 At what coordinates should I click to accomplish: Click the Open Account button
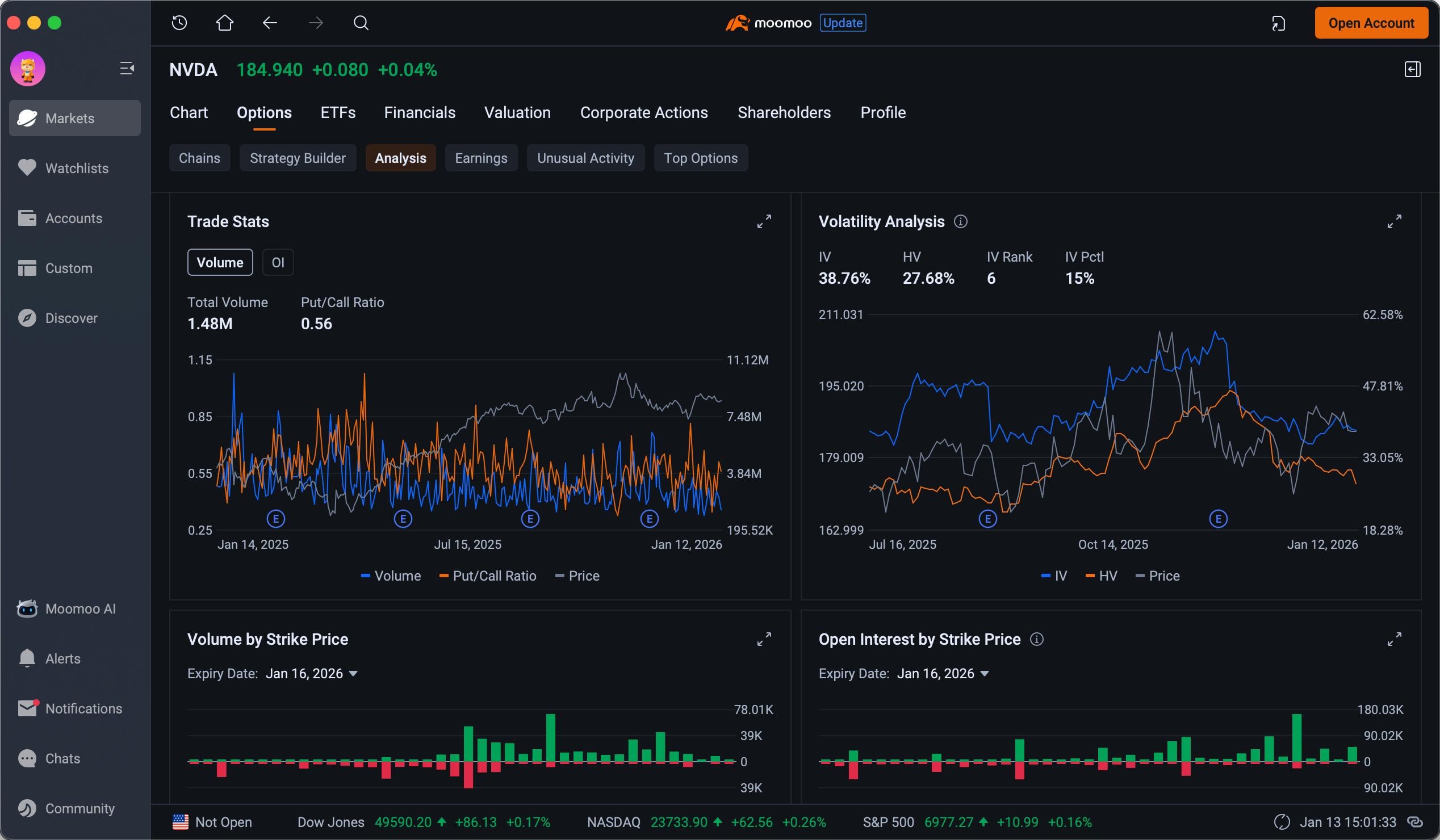[1371, 23]
